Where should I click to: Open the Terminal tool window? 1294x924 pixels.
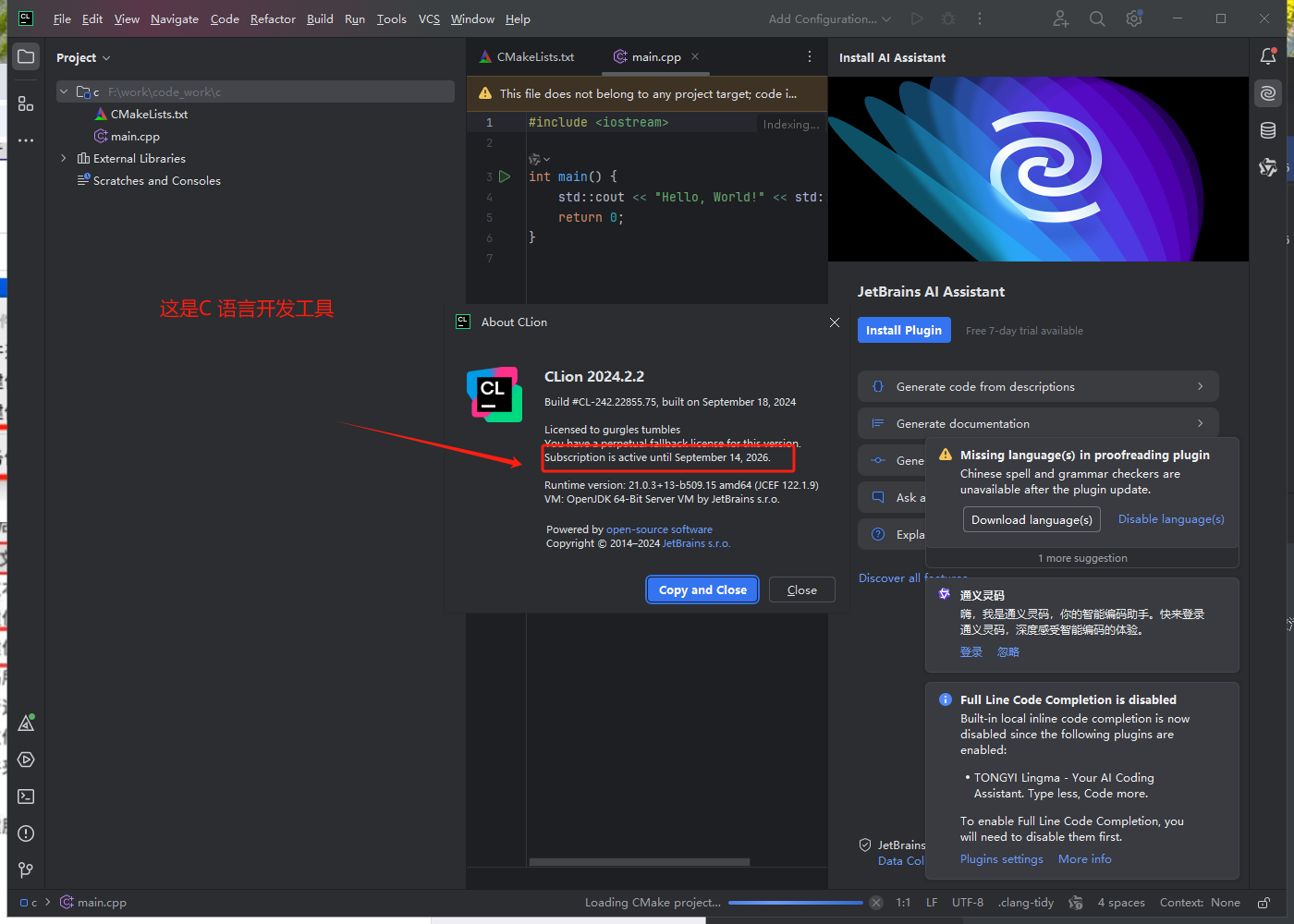(x=26, y=796)
